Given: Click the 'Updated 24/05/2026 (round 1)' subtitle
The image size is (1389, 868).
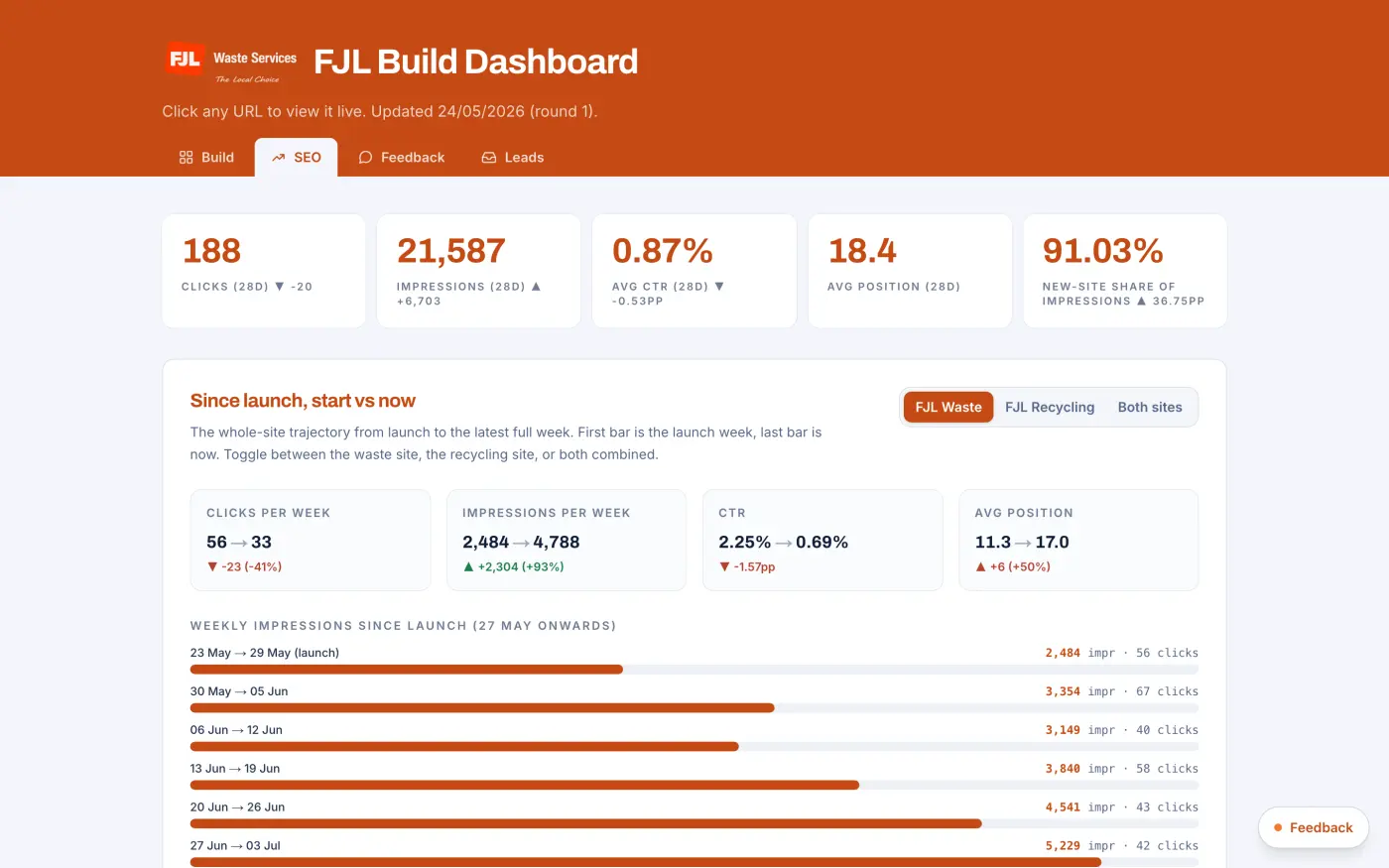Looking at the screenshot, I should point(484,111).
